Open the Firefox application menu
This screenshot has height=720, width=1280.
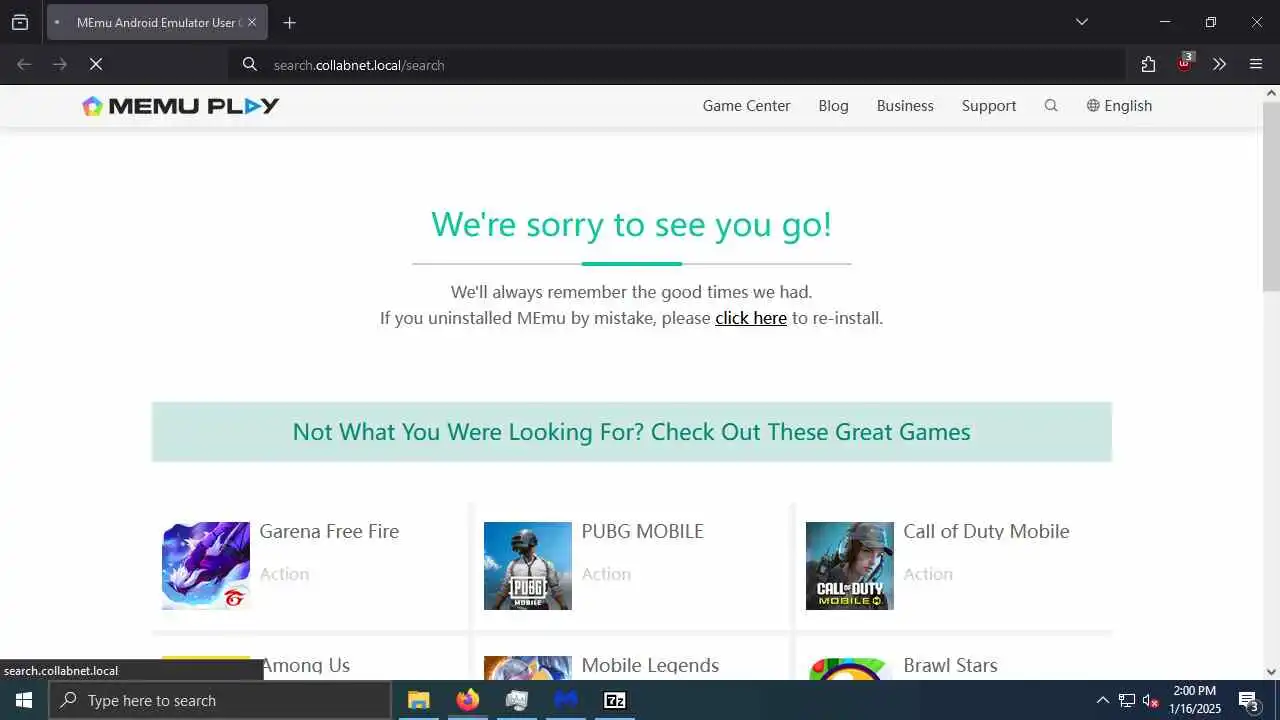pos(1256,64)
